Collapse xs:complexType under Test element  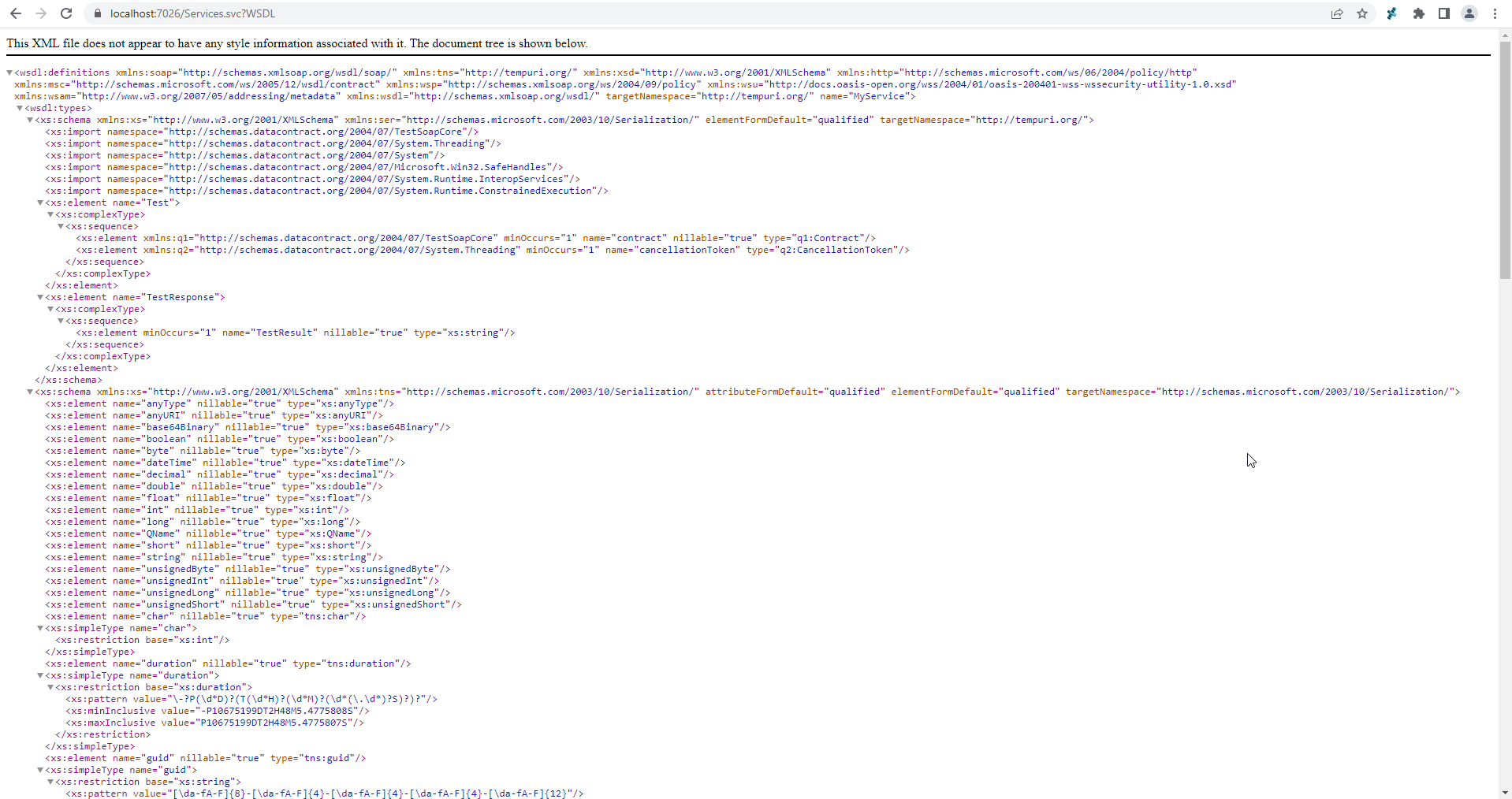pos(50,214)
